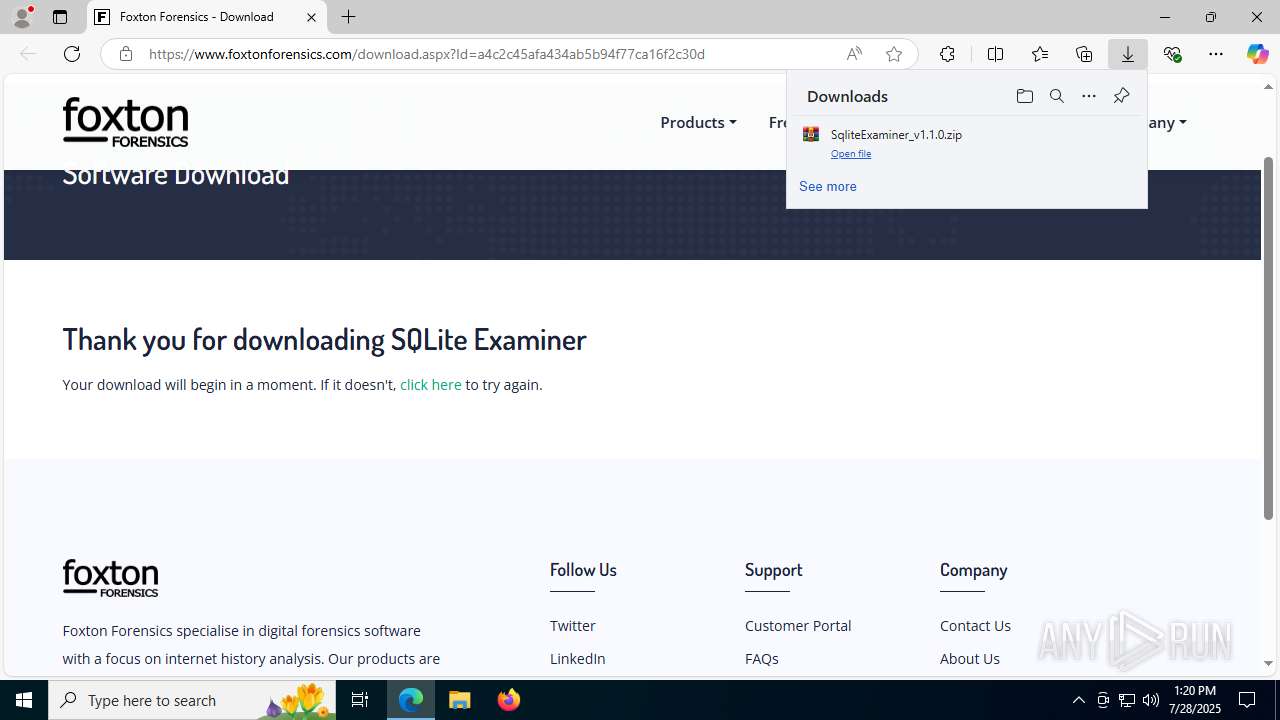Screen dimensions: 1280x720
Task: Click the Foxton Forensics header logo
Action: coord(125,122)
